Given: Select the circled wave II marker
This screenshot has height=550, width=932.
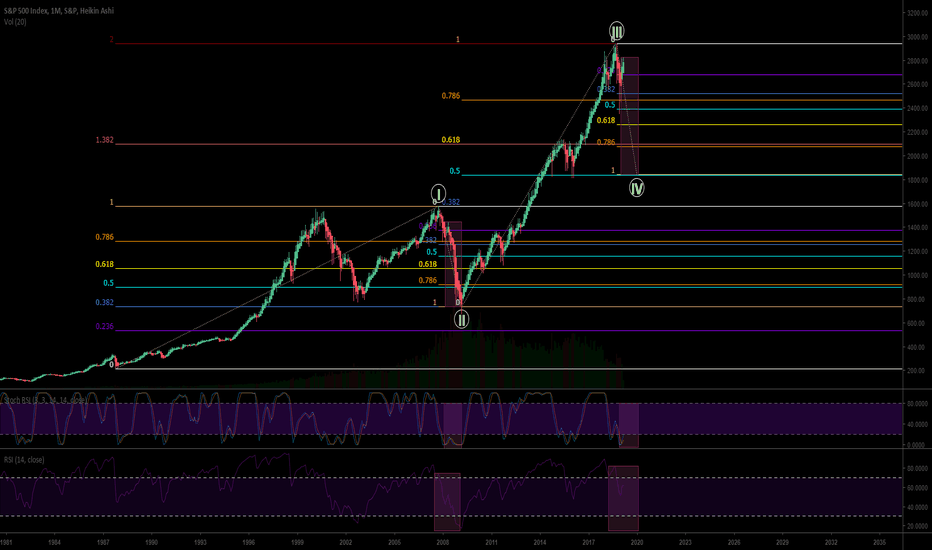Looking at the screenshot, I should tap(461, 320).
